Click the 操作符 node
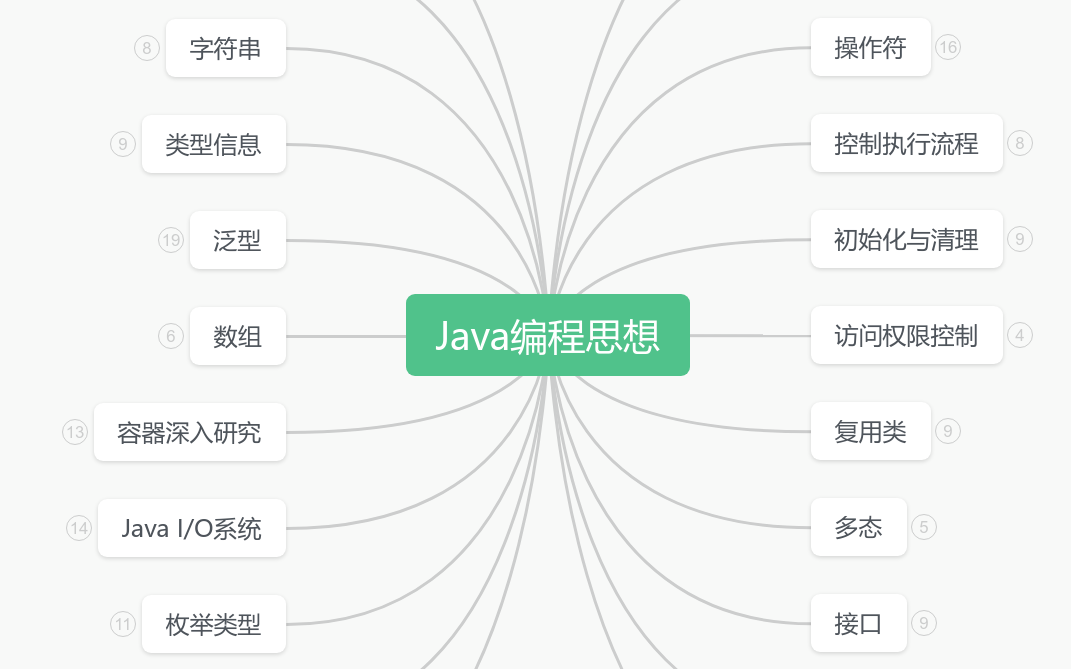 [x=870, y=47]
